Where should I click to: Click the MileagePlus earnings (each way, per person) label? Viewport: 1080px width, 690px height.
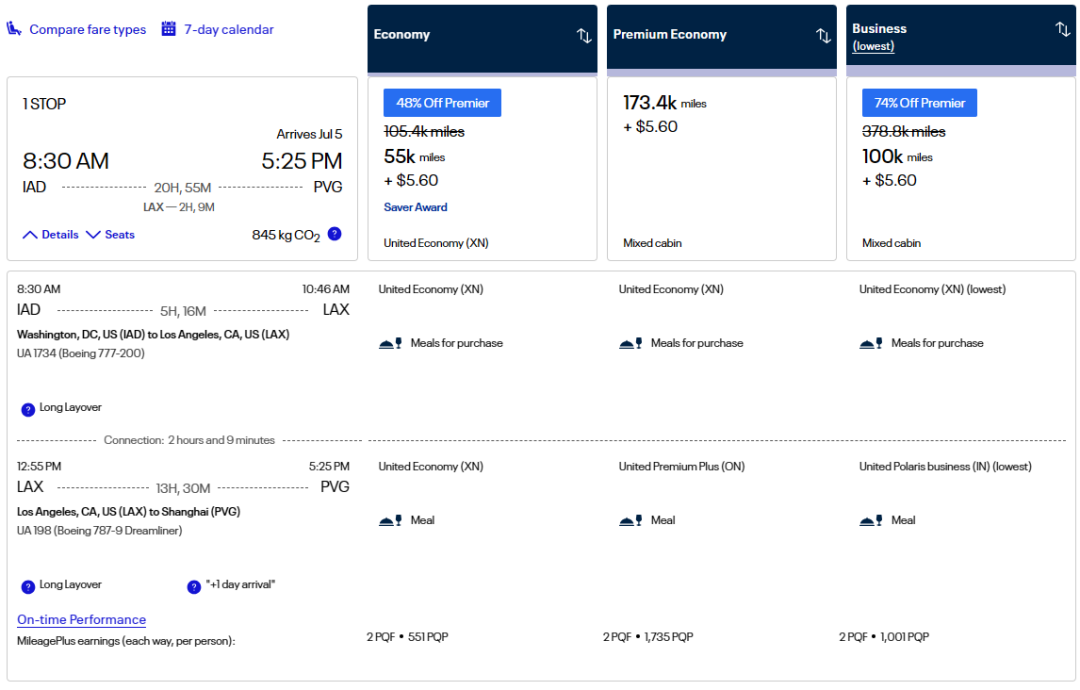126,641
